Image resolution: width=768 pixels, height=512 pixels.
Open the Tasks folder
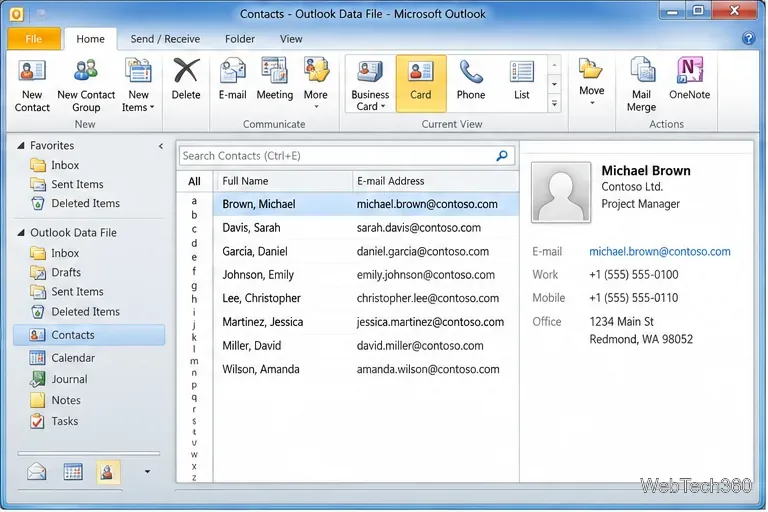pos(54,421)
